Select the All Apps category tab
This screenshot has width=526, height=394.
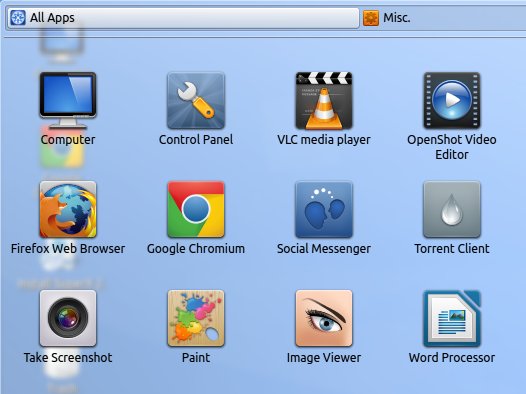click(183, 18)
